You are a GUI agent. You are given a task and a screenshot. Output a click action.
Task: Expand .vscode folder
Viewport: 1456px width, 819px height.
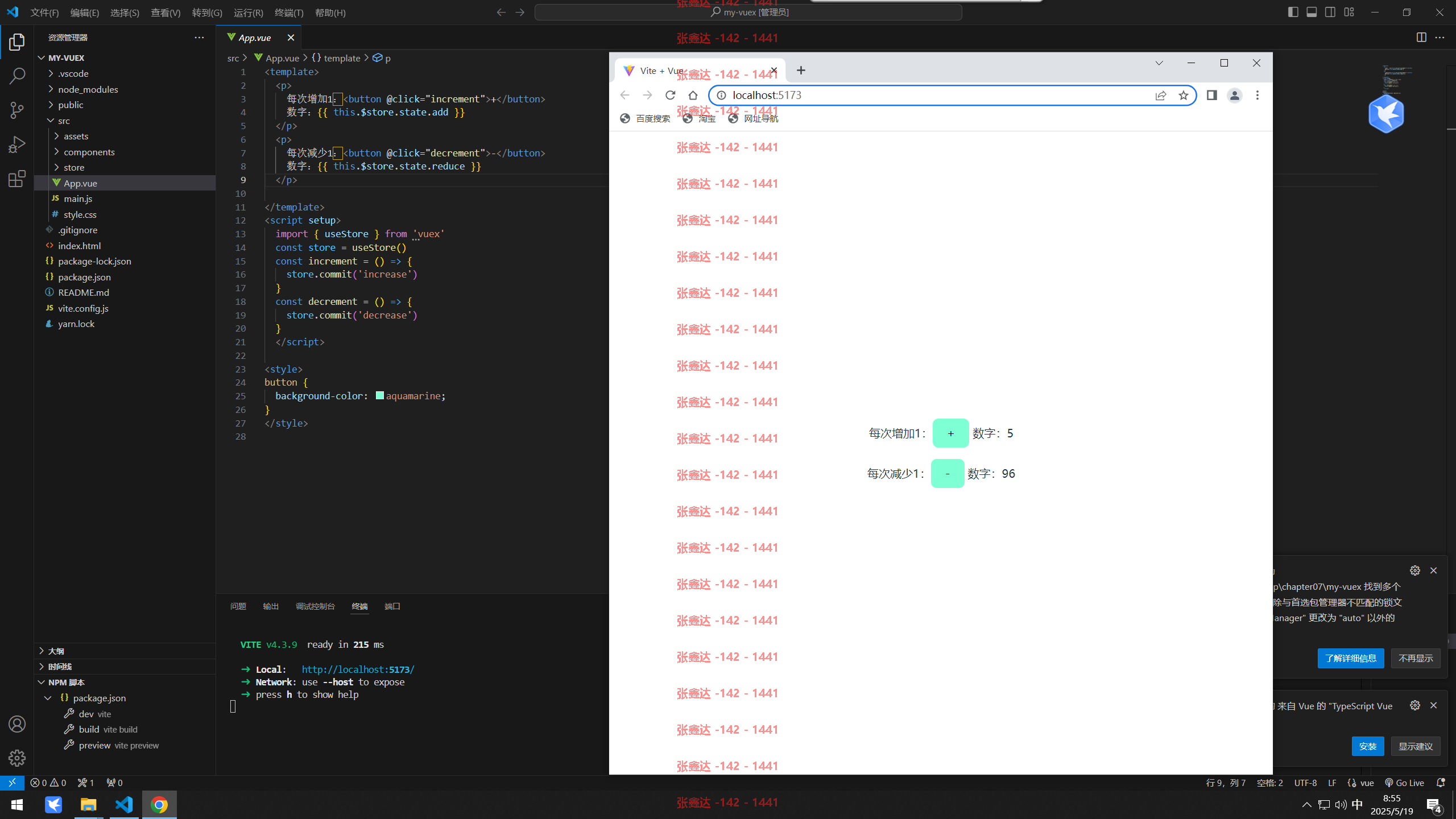click(51, 73)
